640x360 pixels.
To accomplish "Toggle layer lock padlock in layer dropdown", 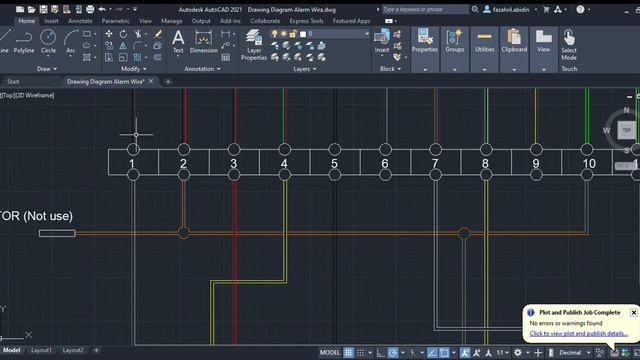I will tap(293, 34).
